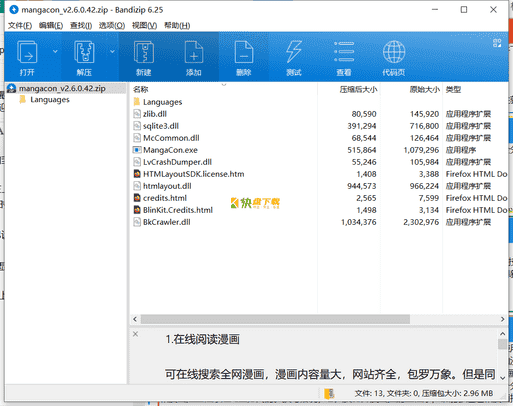
Task: Select the BlinKit.Credits.html file row
Action: (x=319, y=210)
